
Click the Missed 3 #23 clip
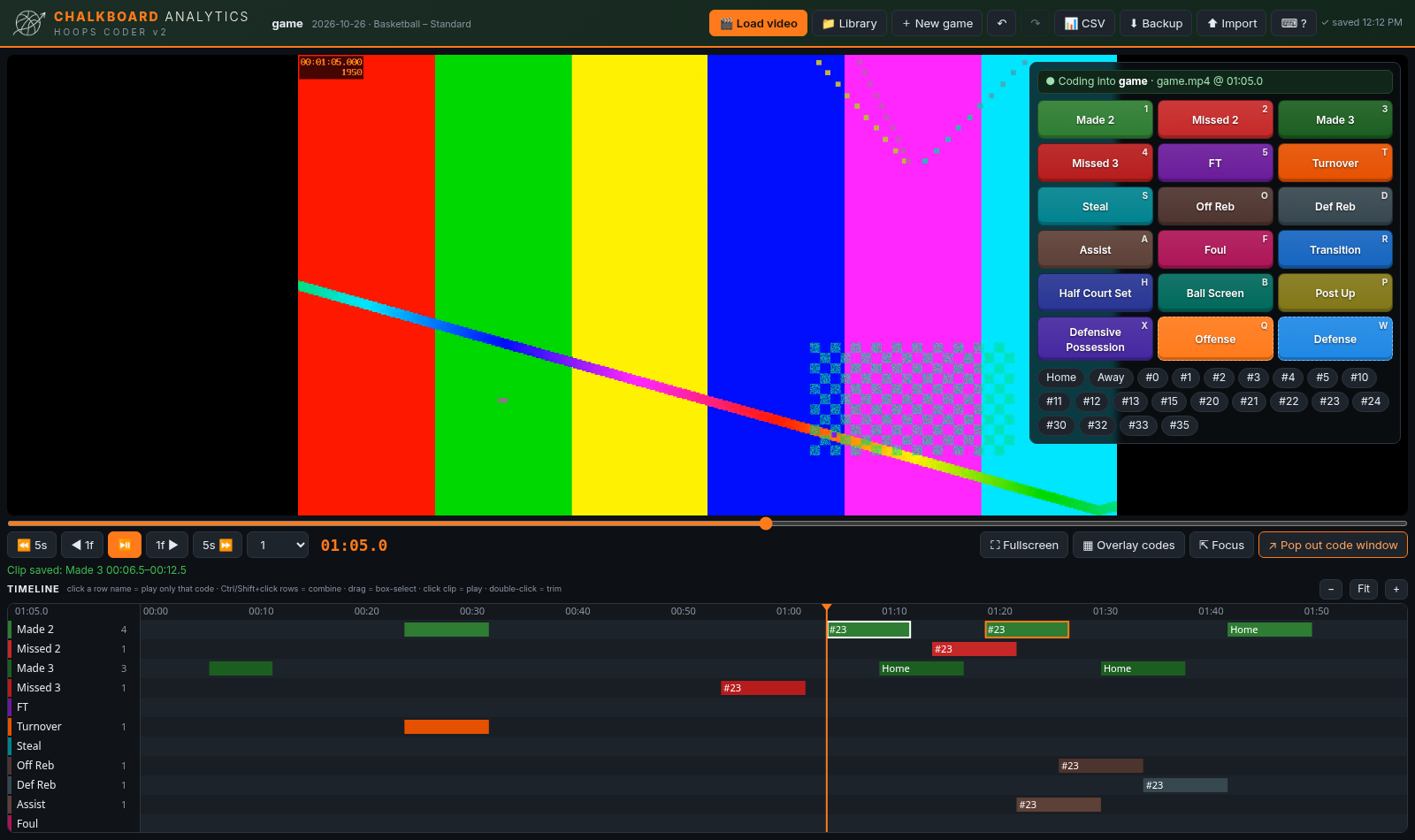pyautogui.click(x=763, y=688)
